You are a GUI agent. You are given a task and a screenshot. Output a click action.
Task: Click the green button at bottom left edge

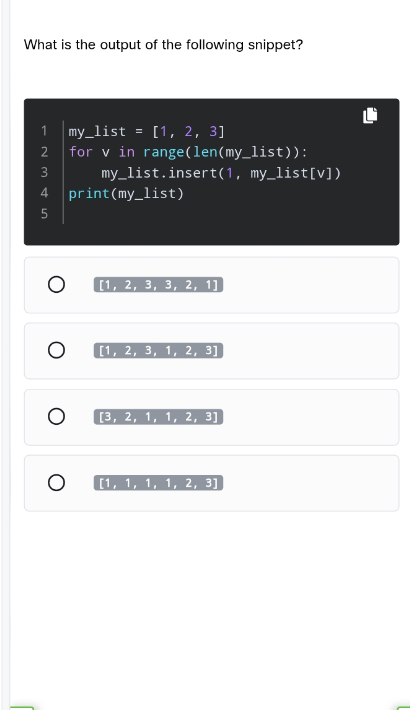[22, 707]
